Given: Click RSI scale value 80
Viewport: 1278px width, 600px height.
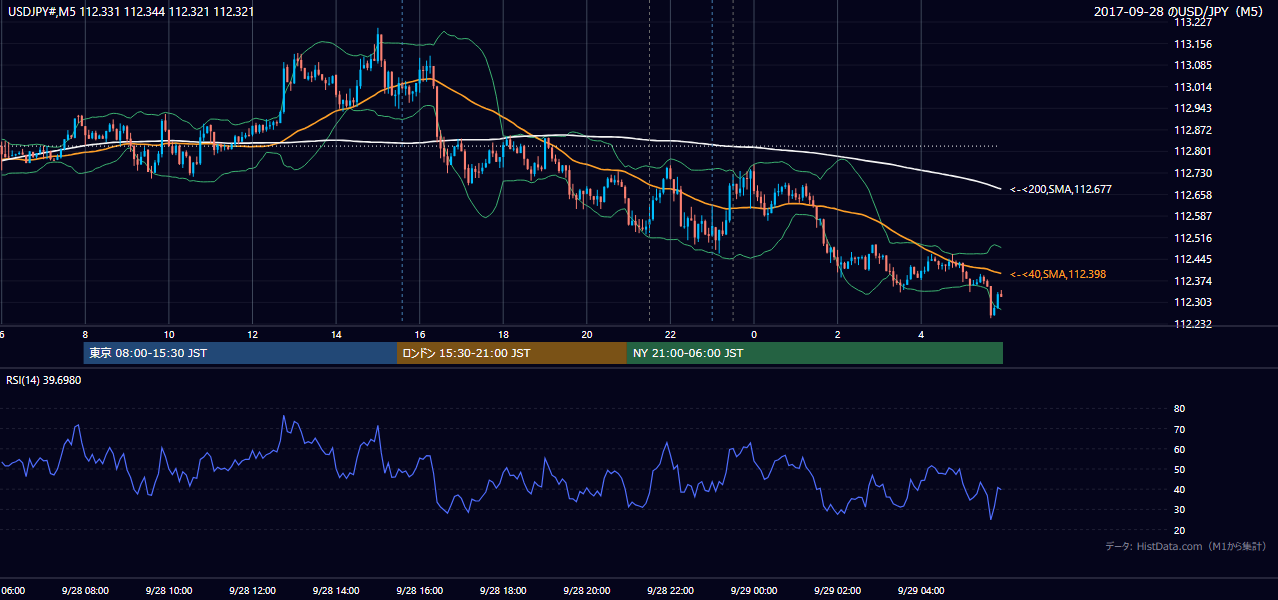Looking at the screenshot, I should 1179,409.
